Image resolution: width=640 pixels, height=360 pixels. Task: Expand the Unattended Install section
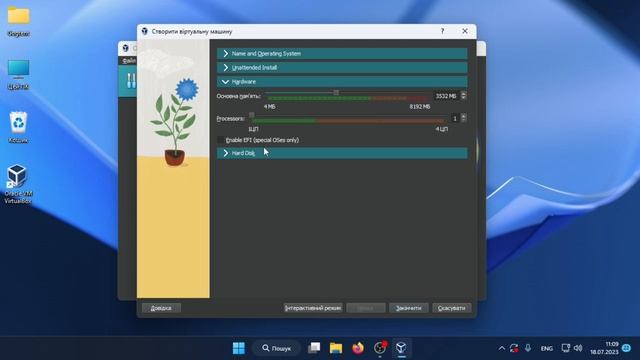[342, 67]
